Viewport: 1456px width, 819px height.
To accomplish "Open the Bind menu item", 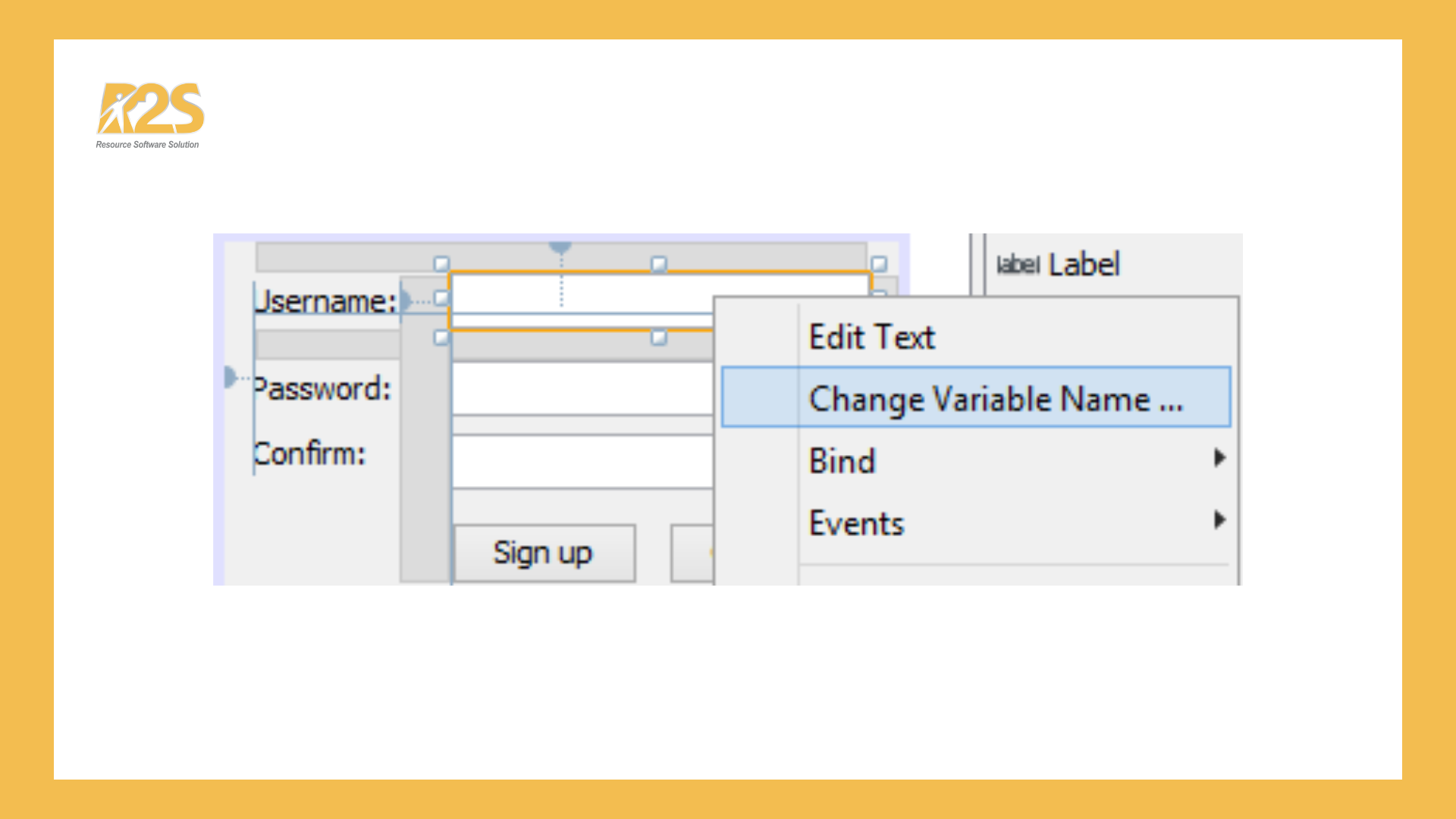I will click(x=843, y=461).
